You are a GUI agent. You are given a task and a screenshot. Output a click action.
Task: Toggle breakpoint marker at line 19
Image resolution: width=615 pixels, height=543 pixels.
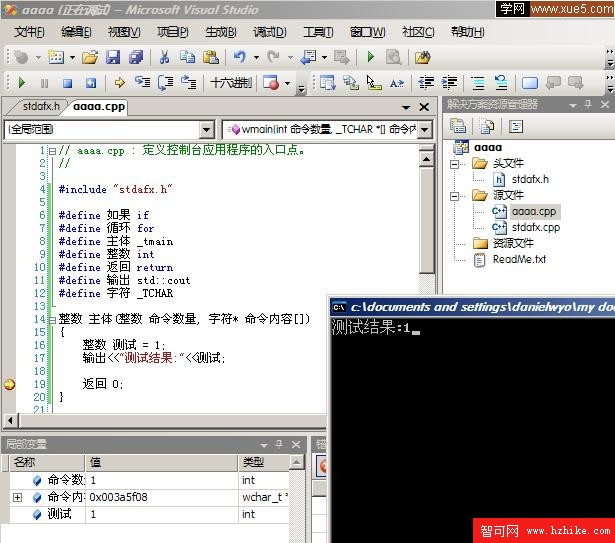(x=10, y=384)
